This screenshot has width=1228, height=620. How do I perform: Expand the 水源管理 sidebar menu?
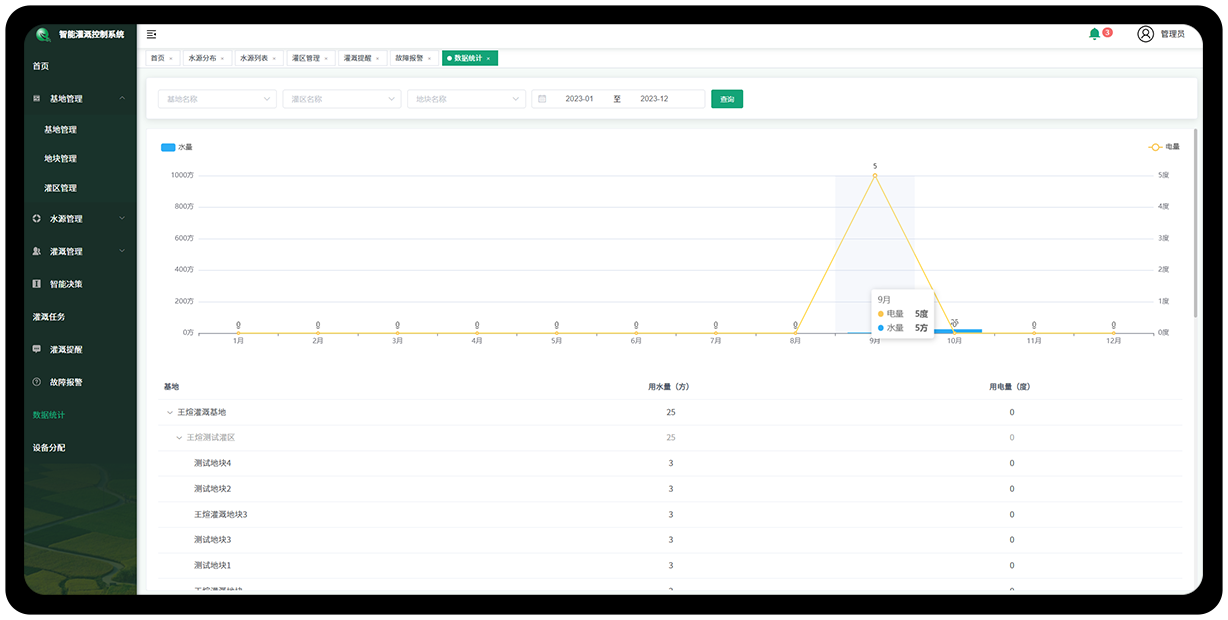pyautogui.click(x=78, y=219)
